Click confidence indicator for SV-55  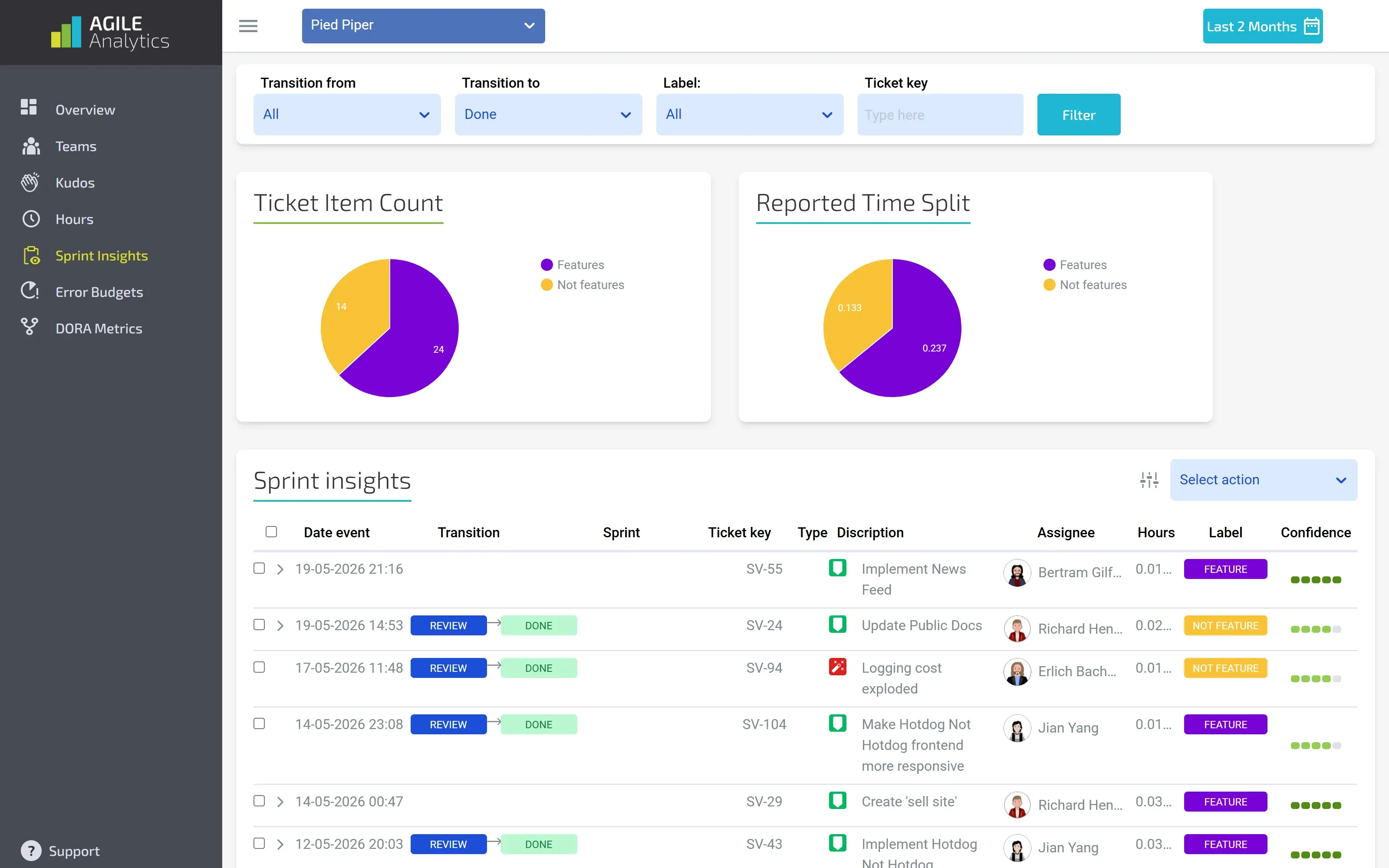point(1316,579)
